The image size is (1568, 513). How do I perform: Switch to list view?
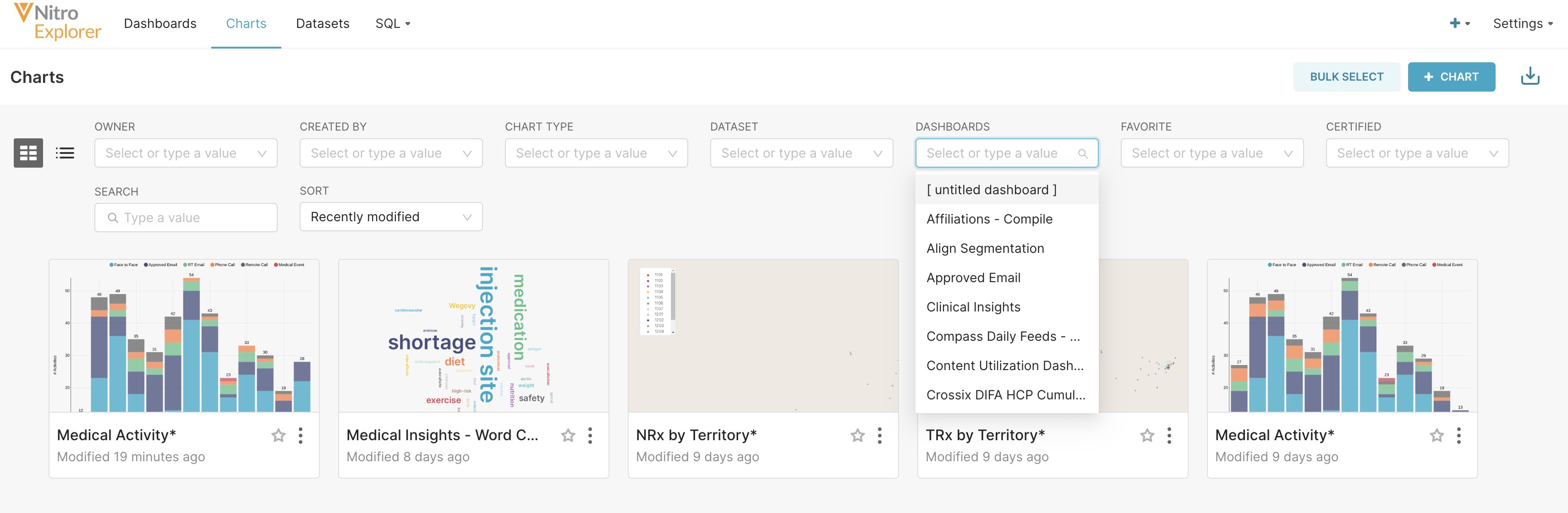(65, 153)
